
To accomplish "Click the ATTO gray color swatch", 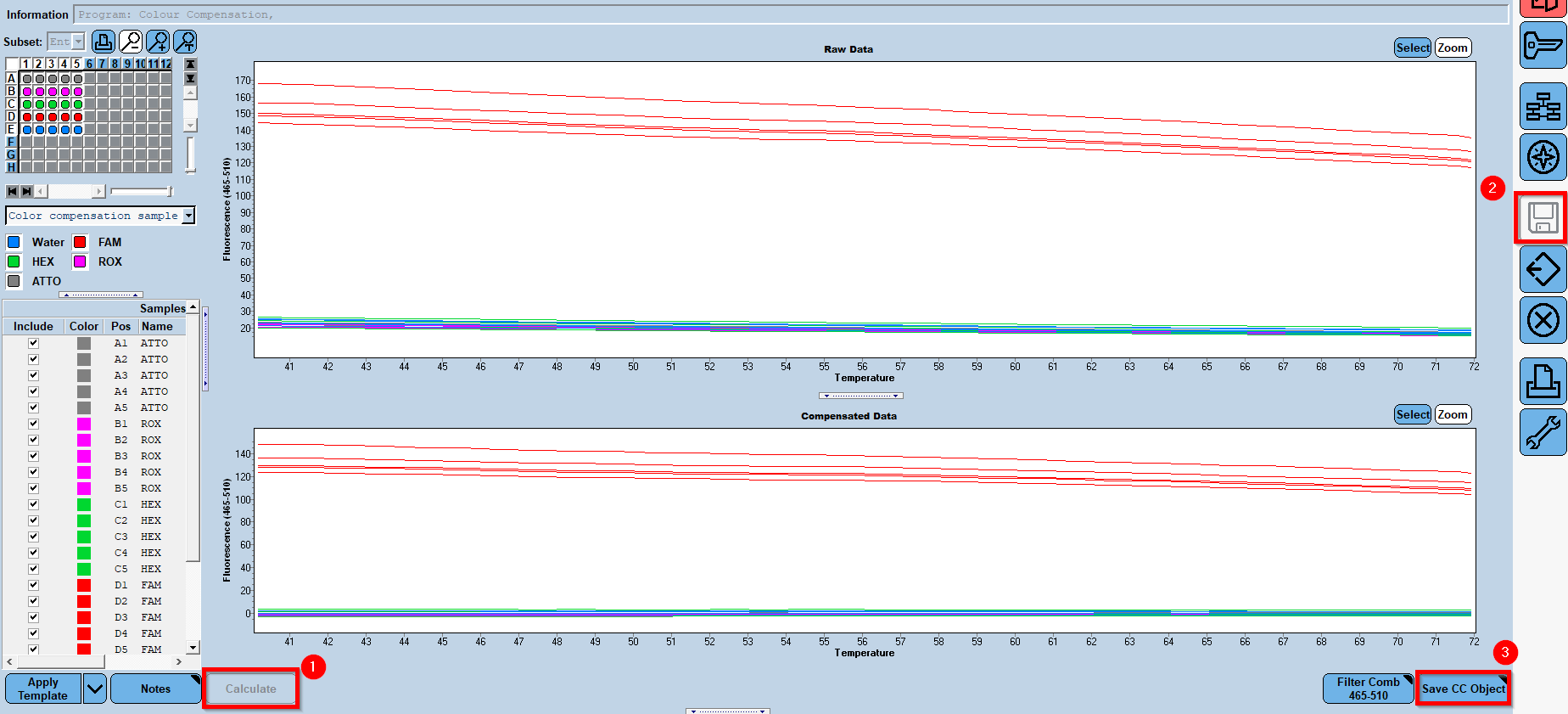I will pos(14,281).
